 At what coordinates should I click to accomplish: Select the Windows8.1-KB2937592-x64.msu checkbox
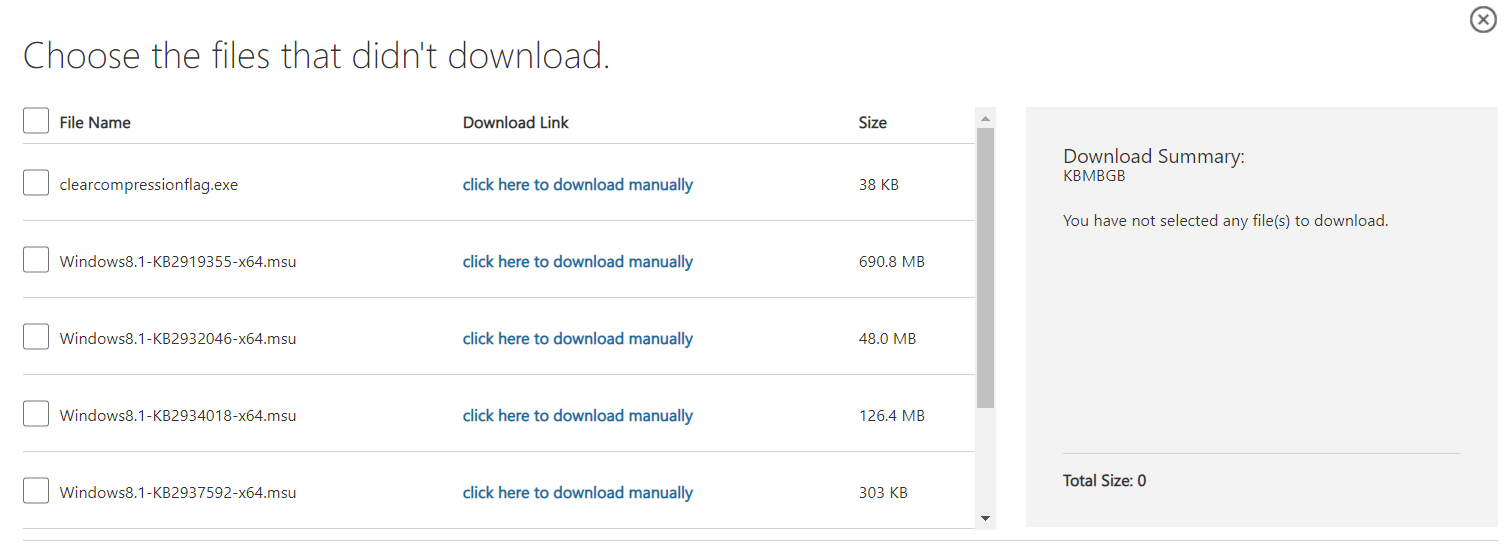click(x=36, y=491)
